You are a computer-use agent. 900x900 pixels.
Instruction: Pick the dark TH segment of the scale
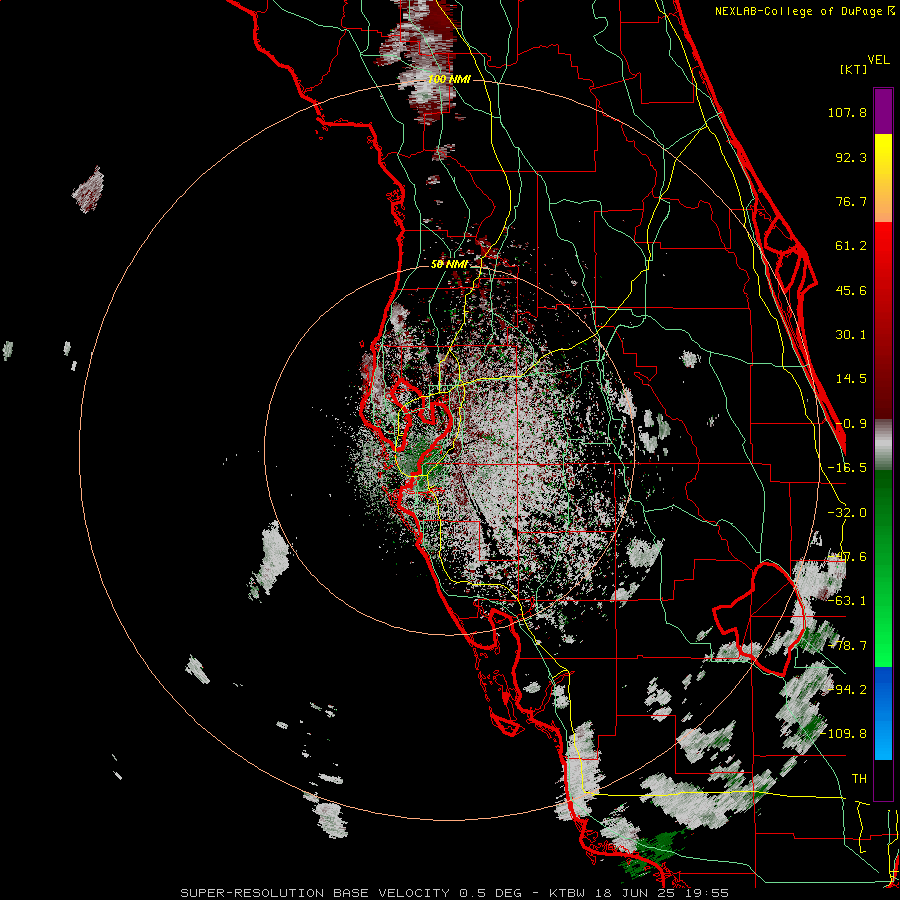pyautogui.click(x=883, y=779)
